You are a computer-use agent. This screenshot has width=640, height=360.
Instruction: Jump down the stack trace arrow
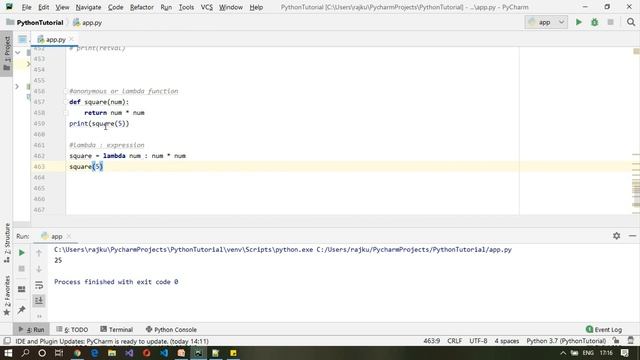pos(39,269)
